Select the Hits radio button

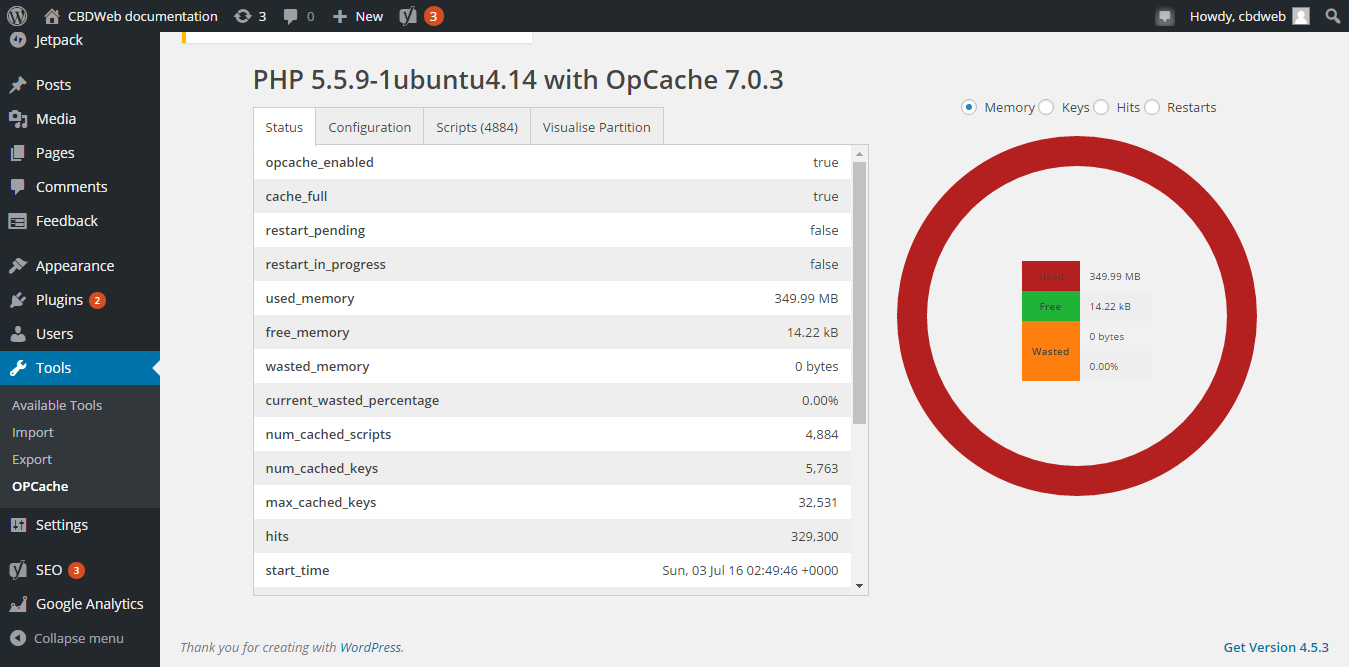pos(1101,107)
